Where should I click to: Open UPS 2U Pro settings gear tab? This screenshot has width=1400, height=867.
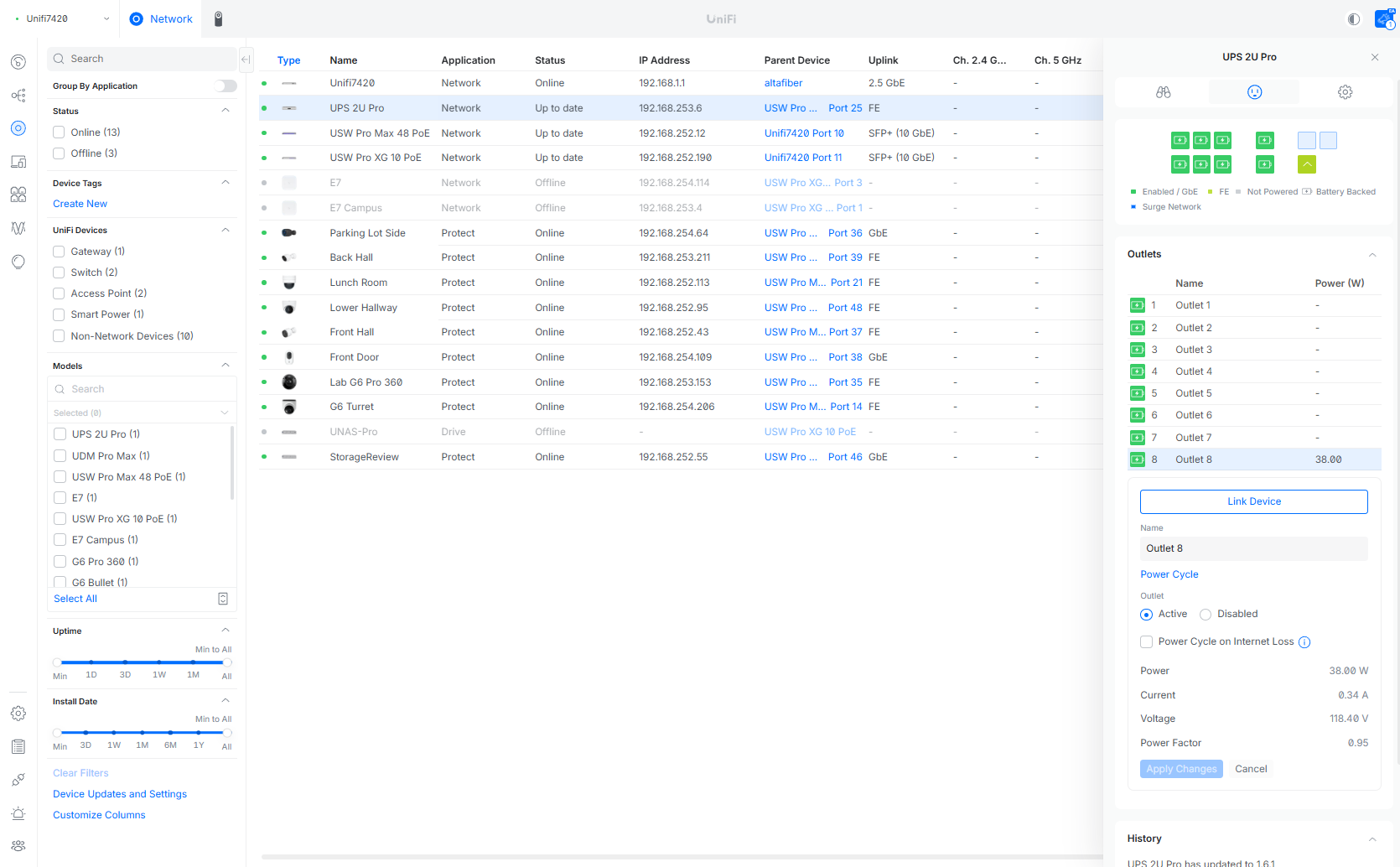tap(1345, 92)
